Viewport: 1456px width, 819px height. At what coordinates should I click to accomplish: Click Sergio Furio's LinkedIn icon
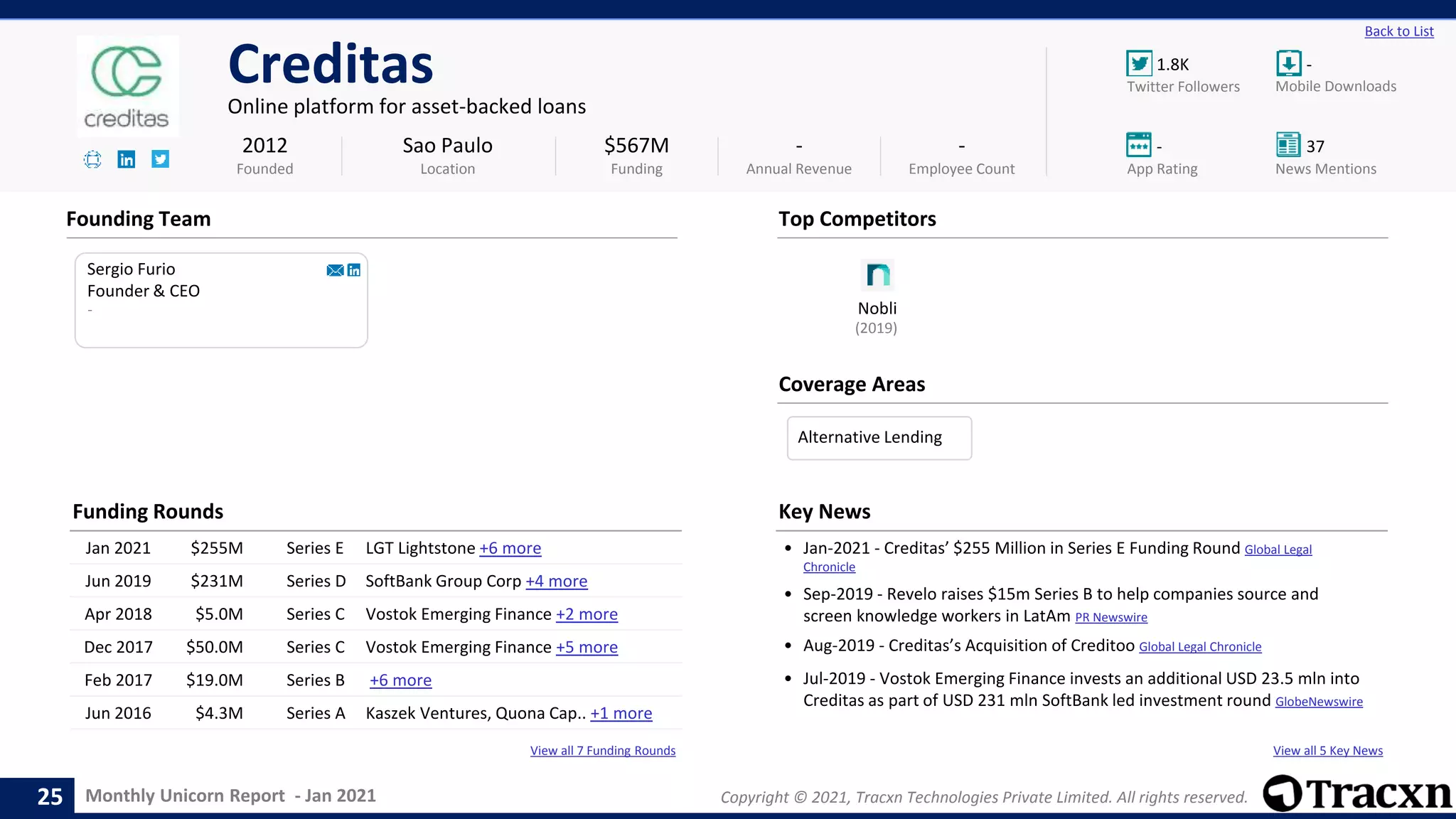[x=354, y=270]
